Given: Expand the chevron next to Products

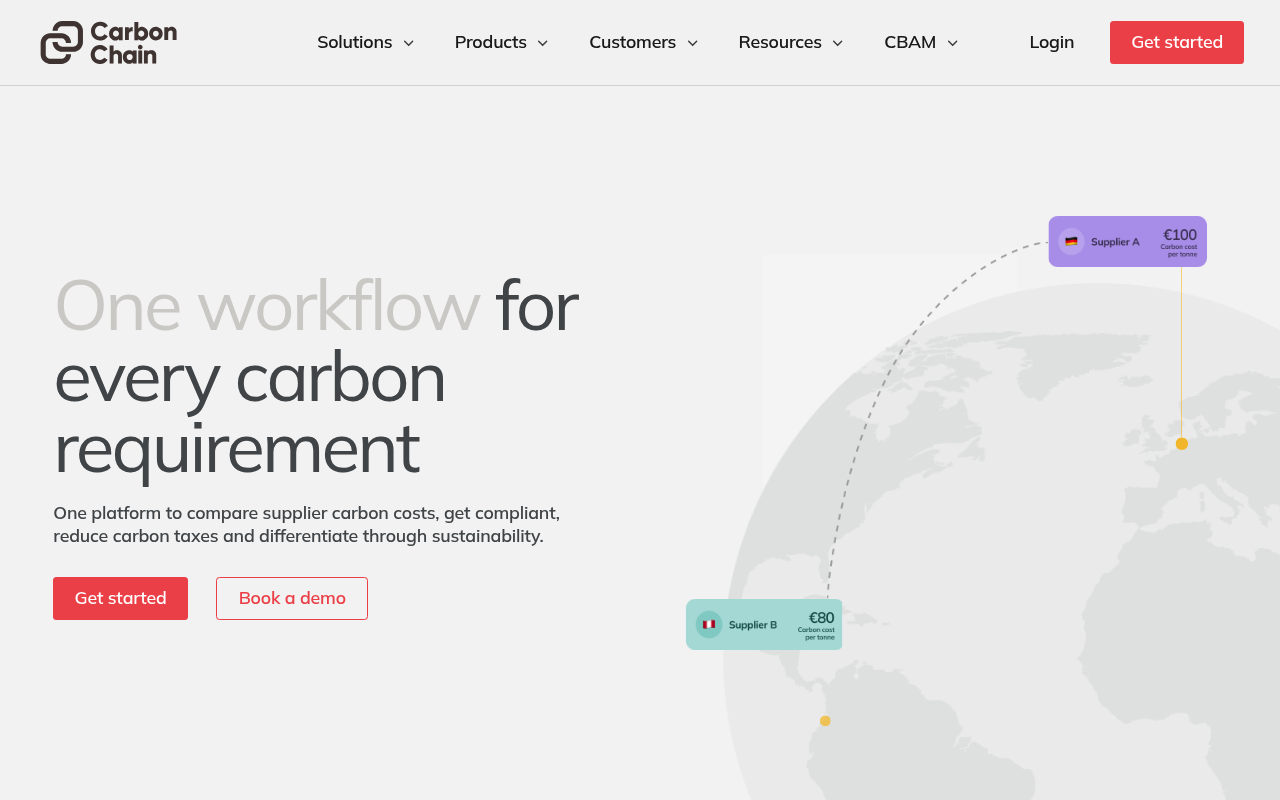Looking at the screenshot, I should 542,43.
